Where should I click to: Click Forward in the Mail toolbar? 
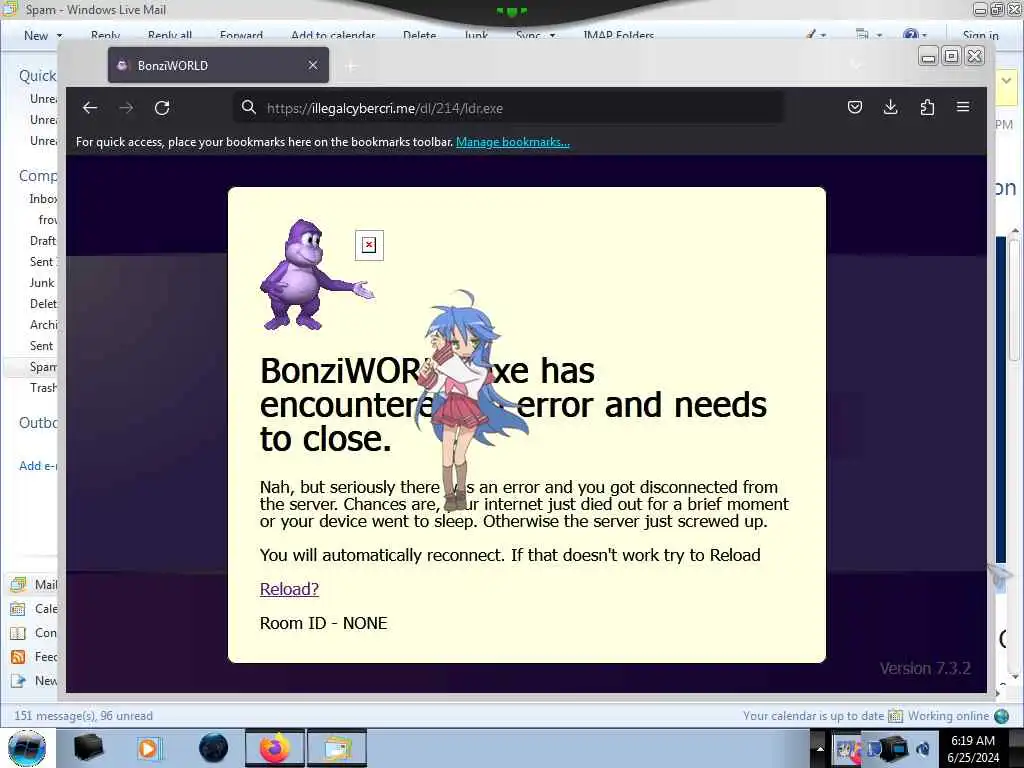tap(241, 35)
